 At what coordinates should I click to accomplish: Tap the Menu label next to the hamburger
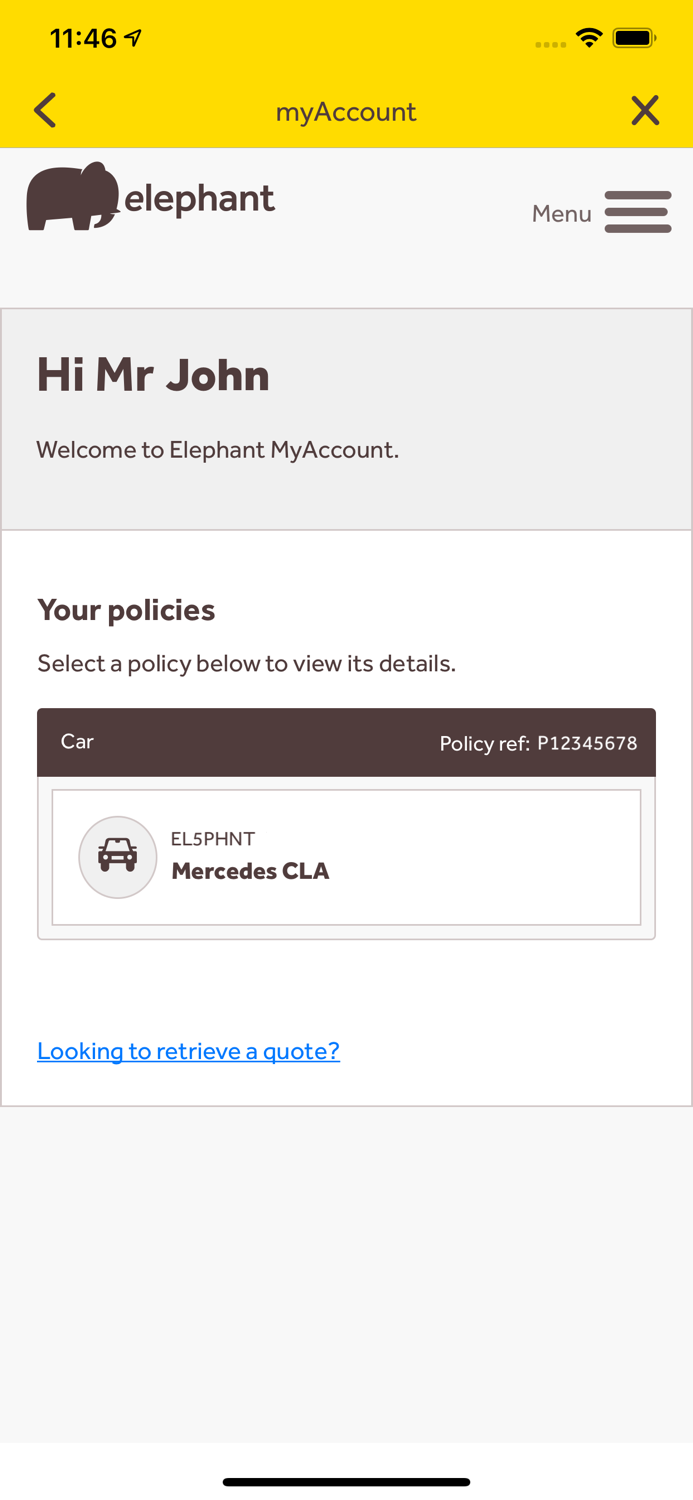click(x=561, y=213)
